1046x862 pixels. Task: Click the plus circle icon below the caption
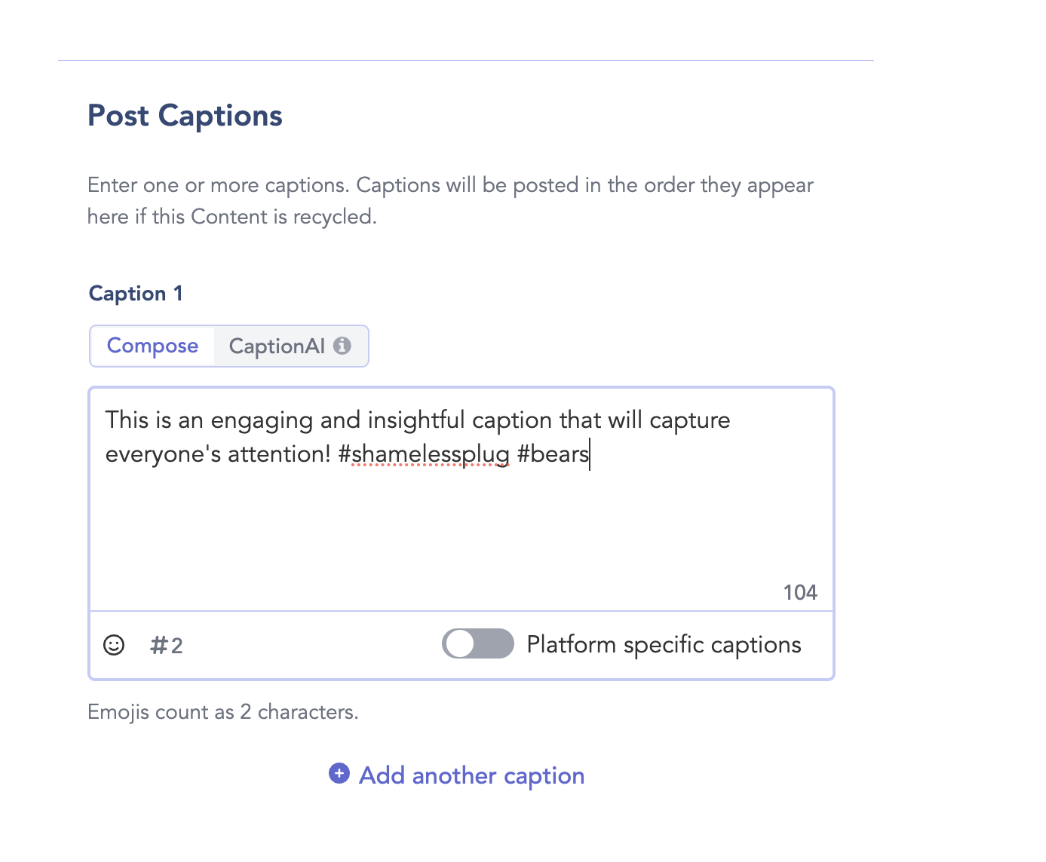pyautogui.click(x=339, y=773)
